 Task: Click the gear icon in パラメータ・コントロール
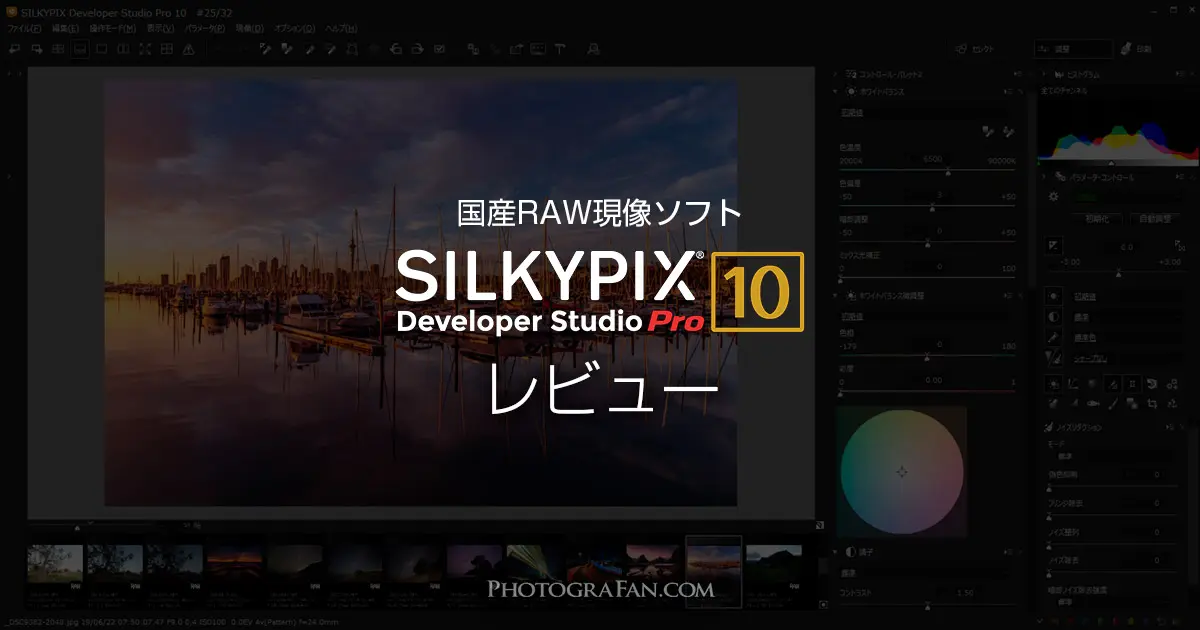click(1053, 197)
